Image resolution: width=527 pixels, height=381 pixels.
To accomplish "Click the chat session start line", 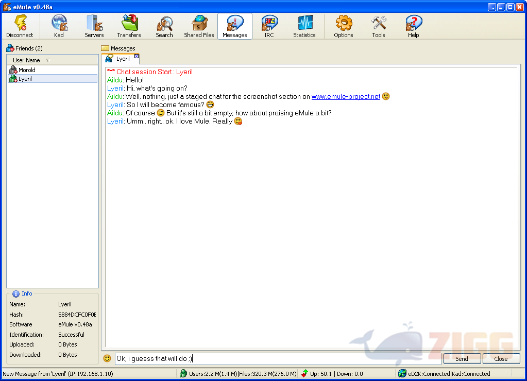I will tap(149, 72).
